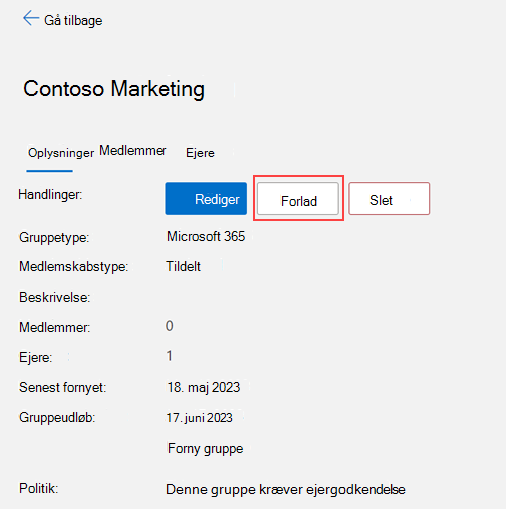Click the Forny gruppe link

pyautogui.click(x=206, y=449)
